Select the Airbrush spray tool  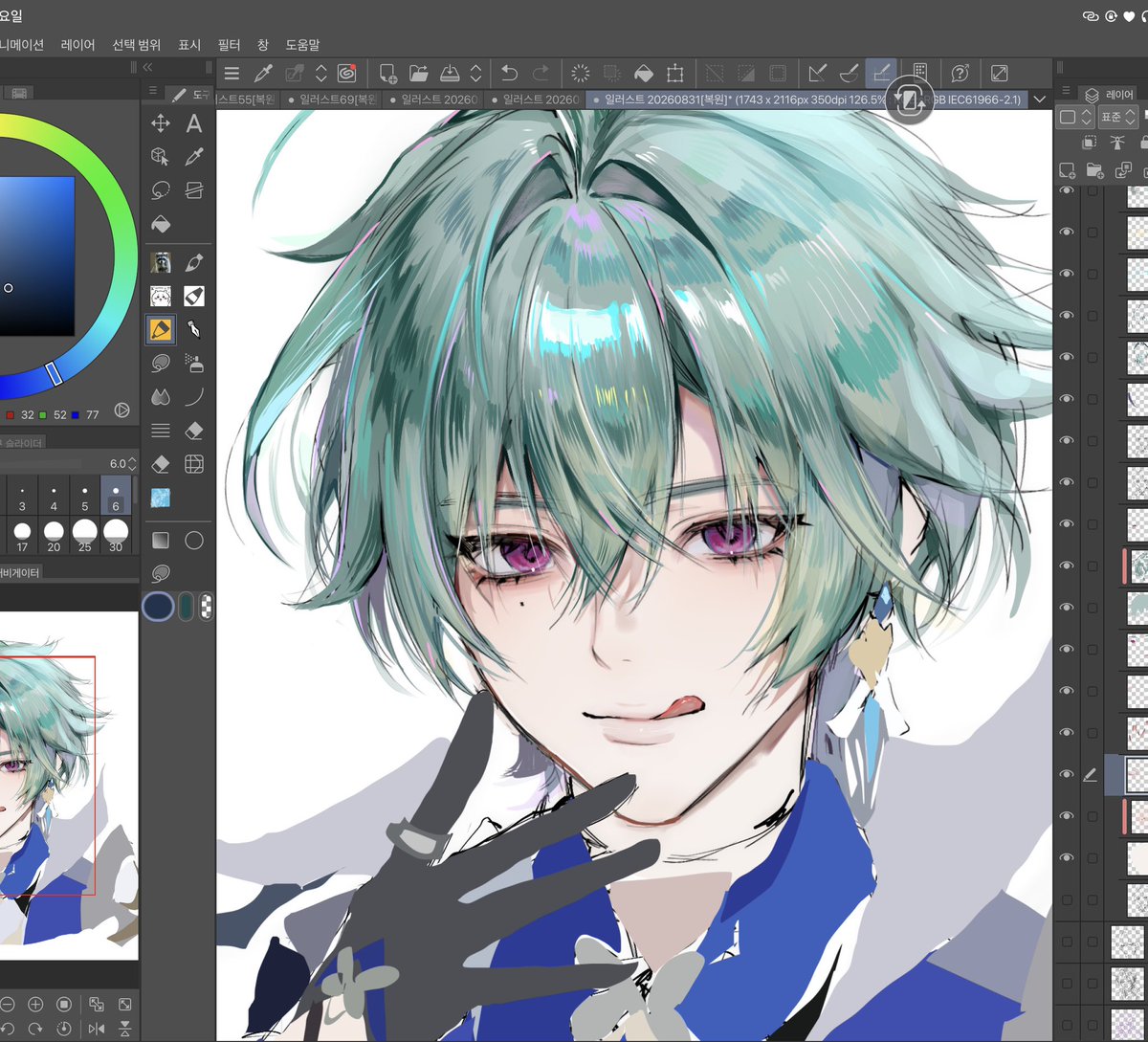(194, 363)
